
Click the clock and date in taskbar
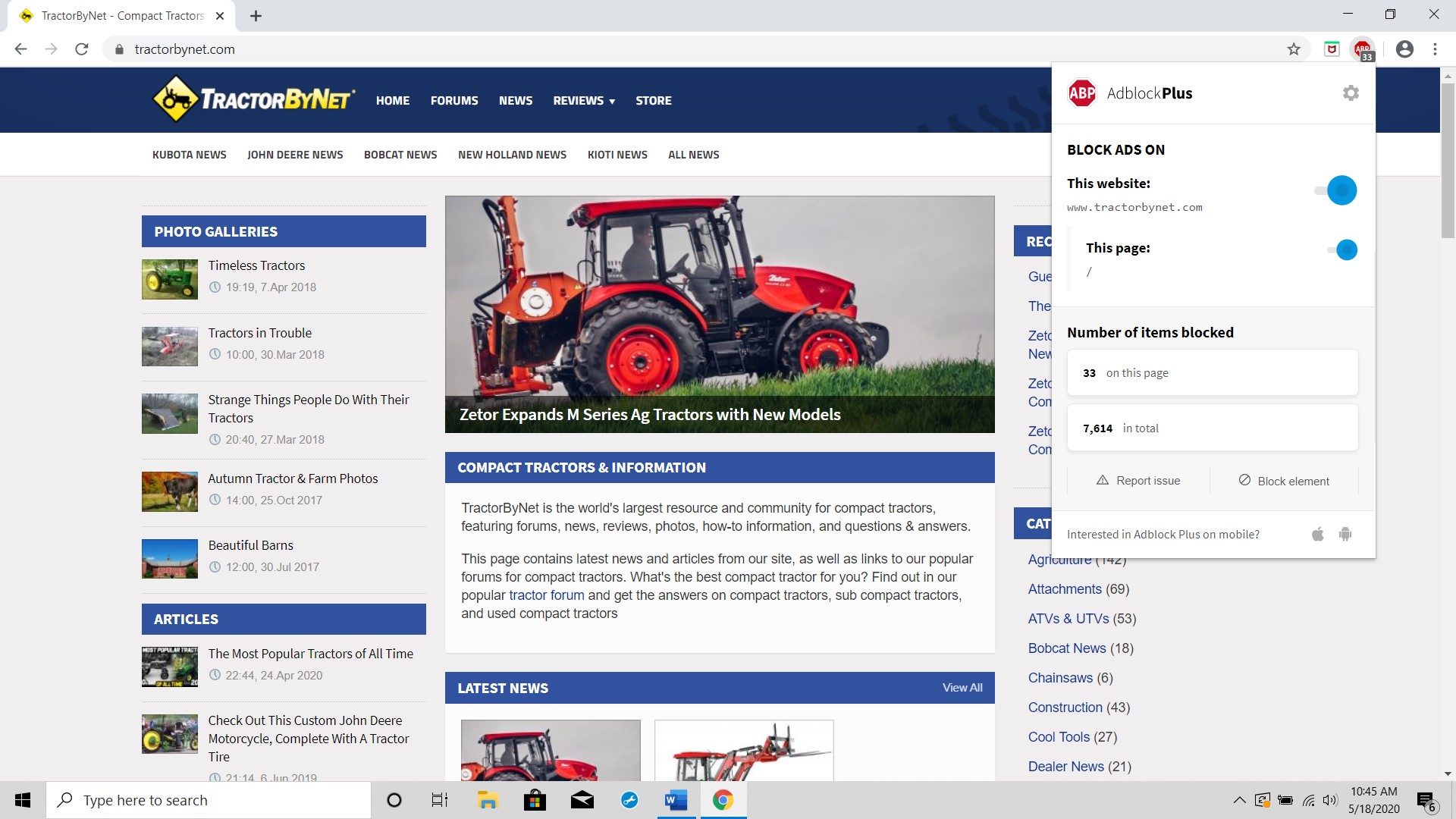pos(1373,800)
